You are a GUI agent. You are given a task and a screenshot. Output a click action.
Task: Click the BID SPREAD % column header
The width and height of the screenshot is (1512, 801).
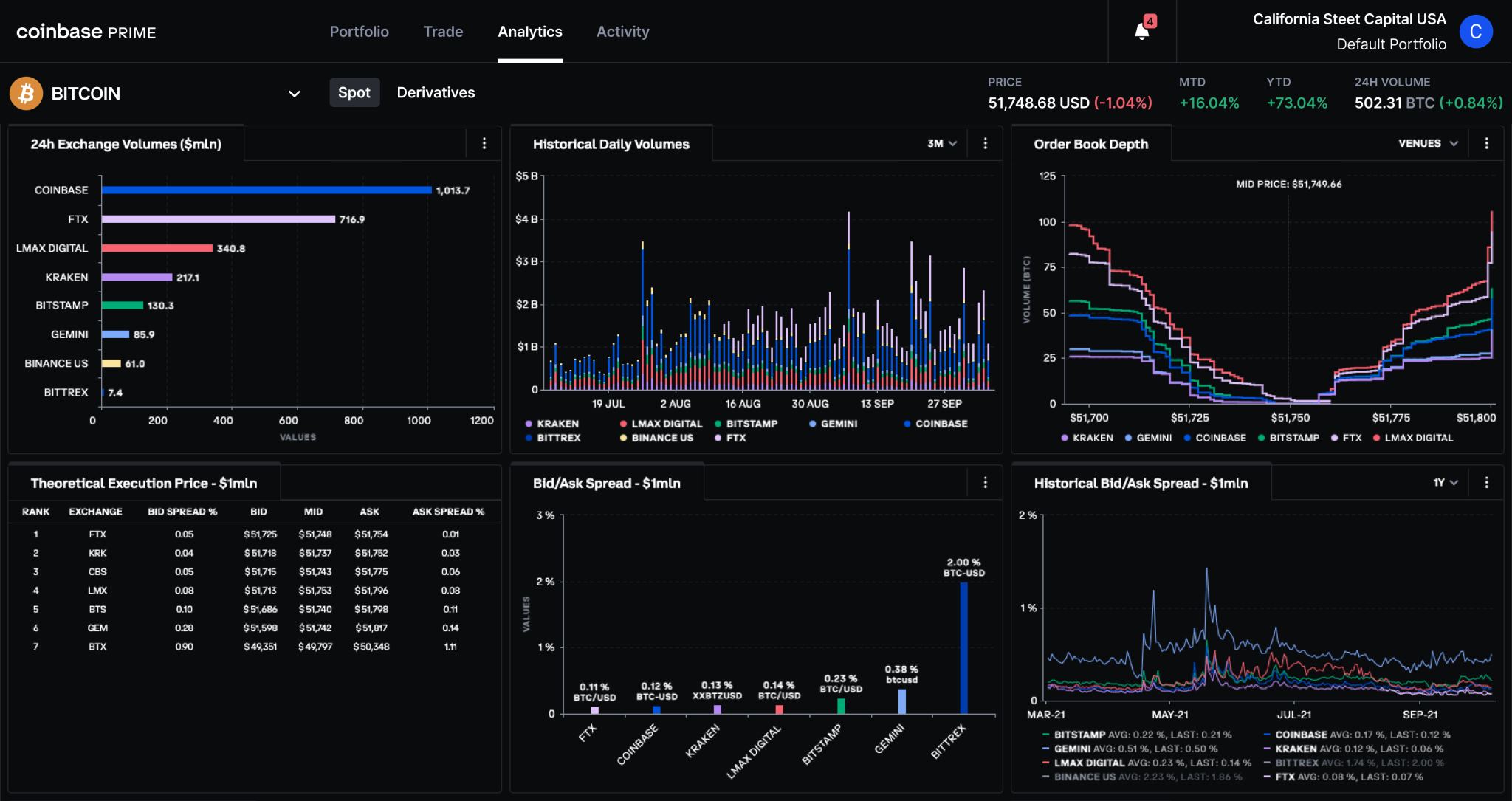(182, 512)
